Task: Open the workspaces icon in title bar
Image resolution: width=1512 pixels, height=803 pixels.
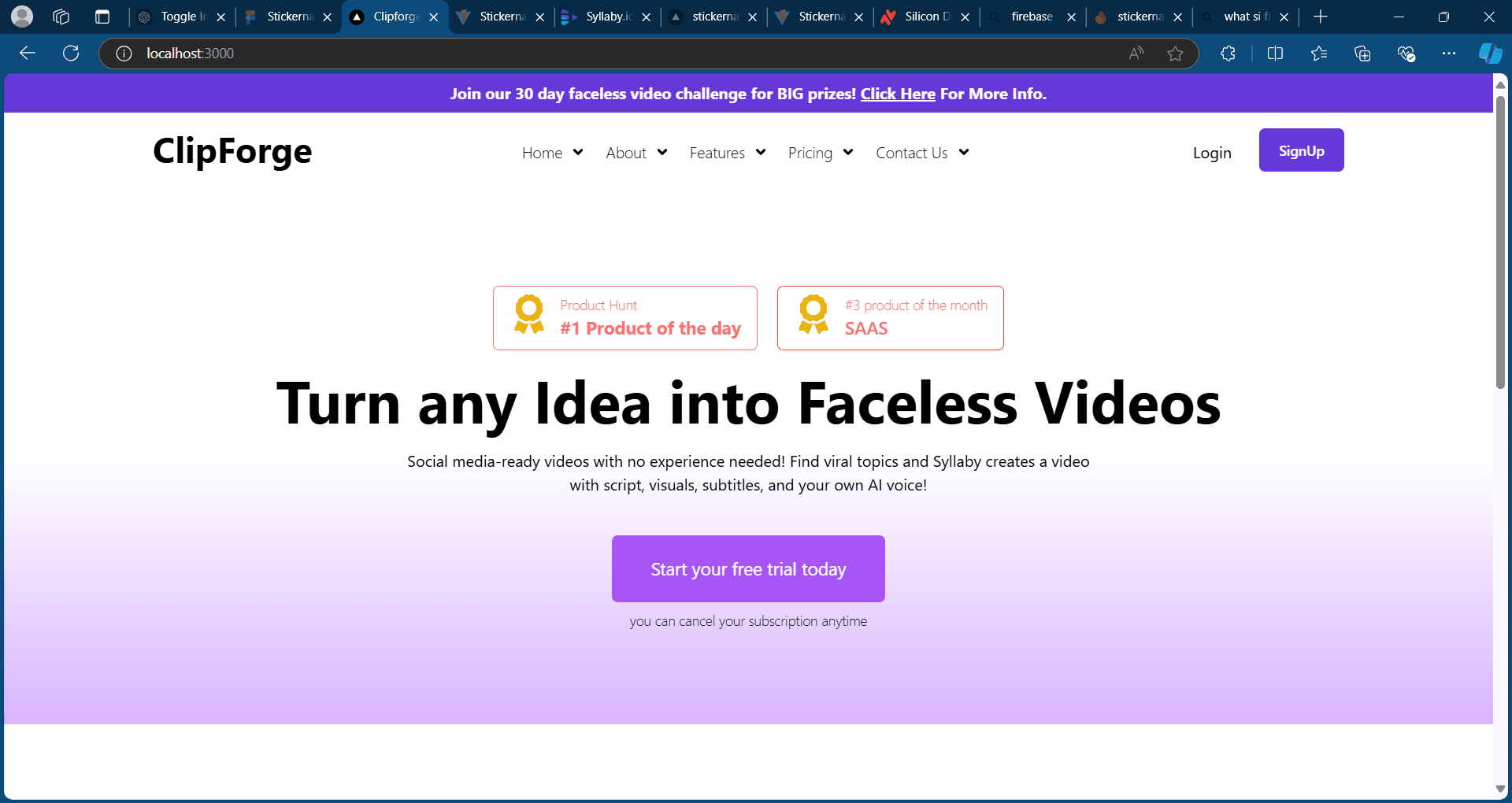Action: pos(61,17)
